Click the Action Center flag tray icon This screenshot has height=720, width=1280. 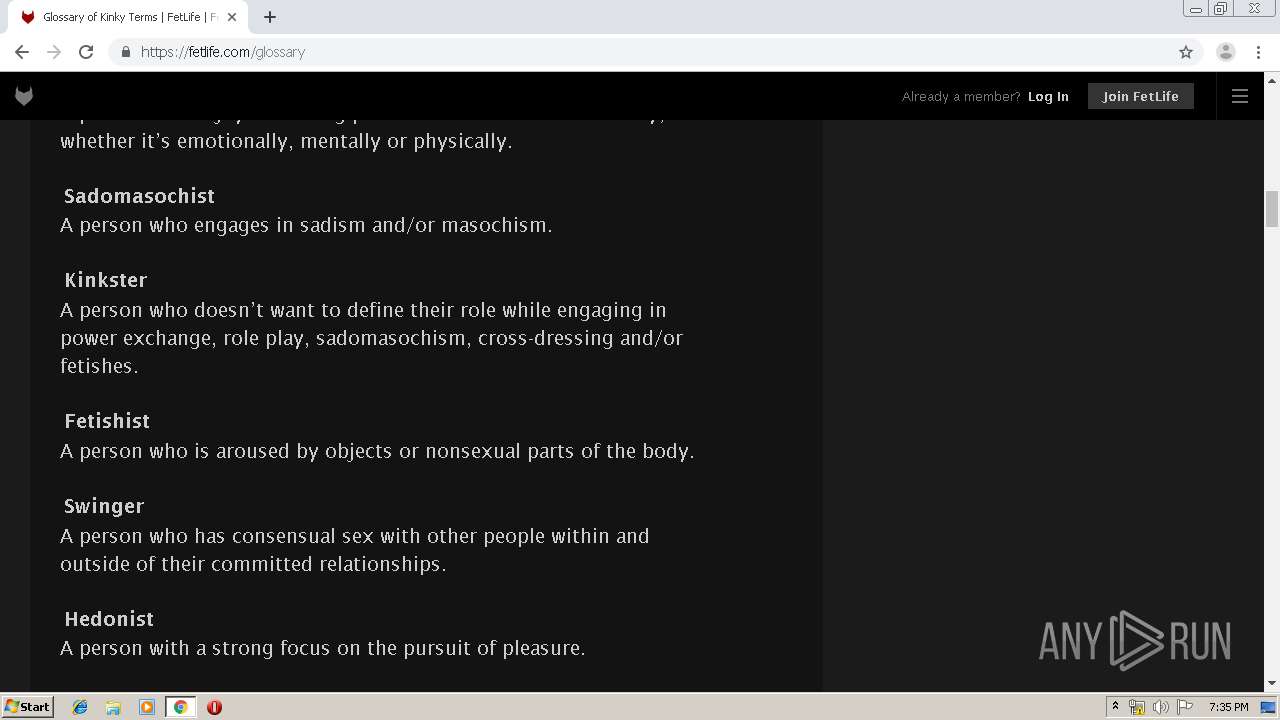click(1185, 707)
